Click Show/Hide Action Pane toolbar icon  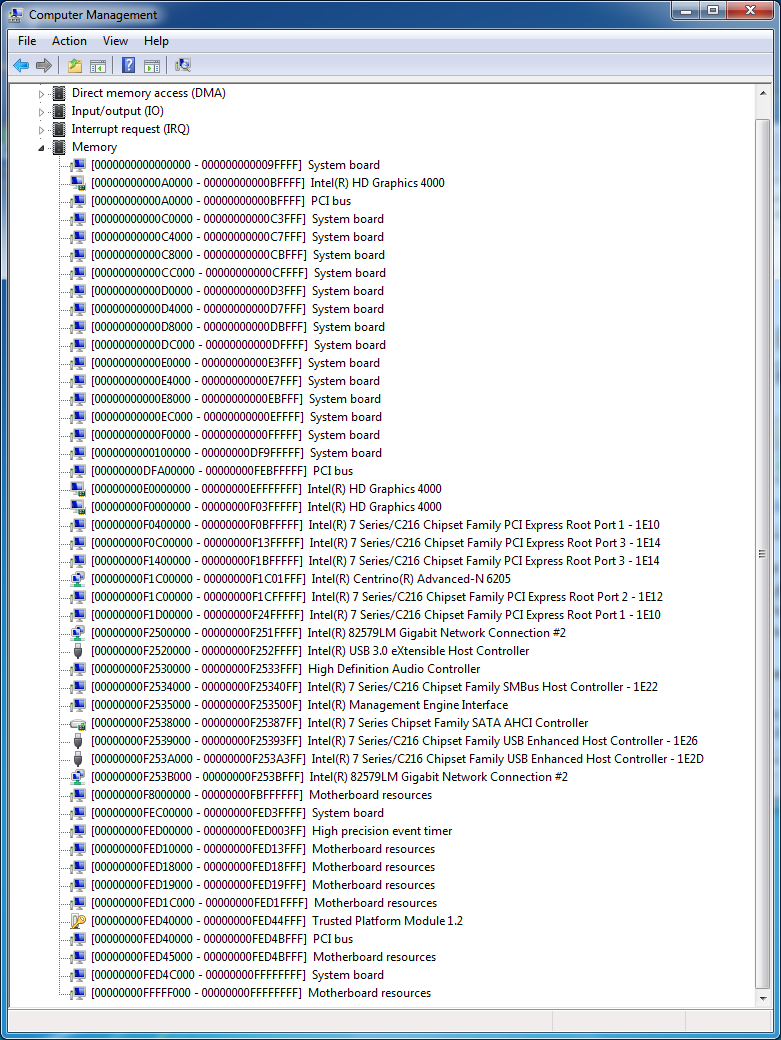point(152,65)
